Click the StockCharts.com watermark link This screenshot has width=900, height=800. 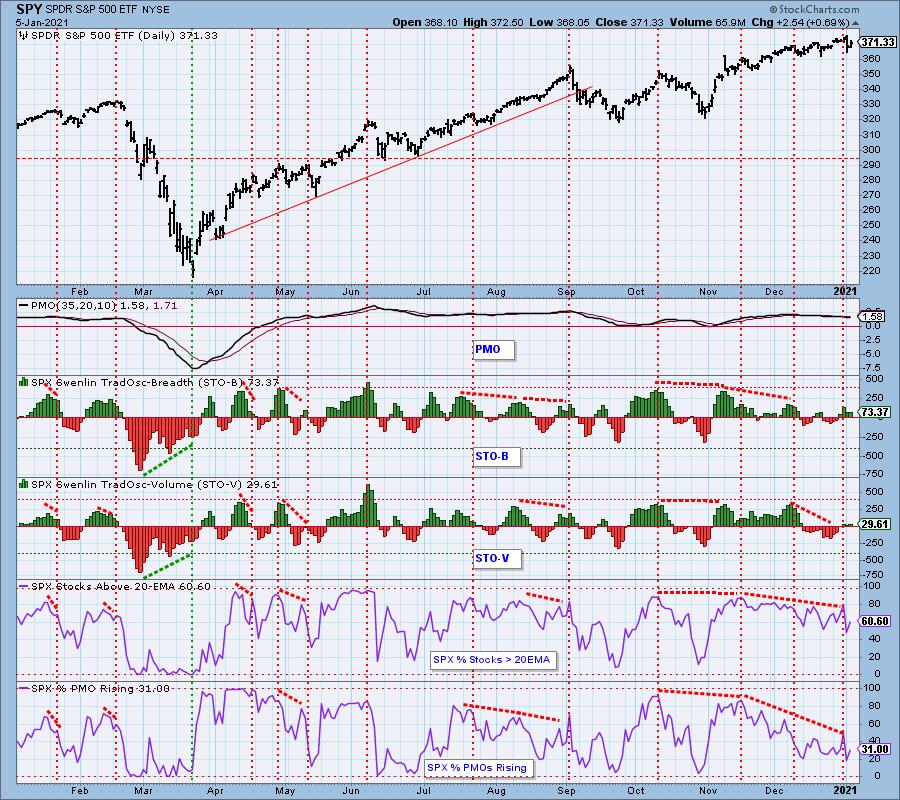(814, 9)
